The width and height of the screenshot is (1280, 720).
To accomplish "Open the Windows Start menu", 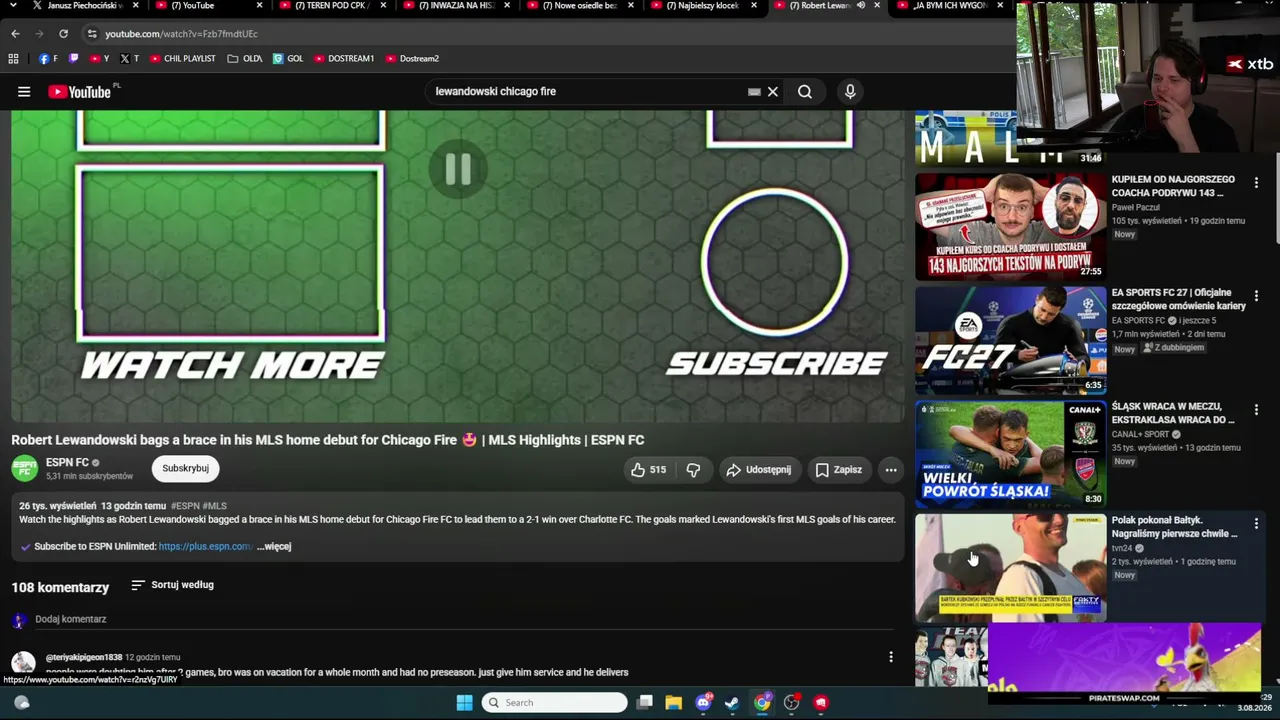I will (x=464, y=703).
